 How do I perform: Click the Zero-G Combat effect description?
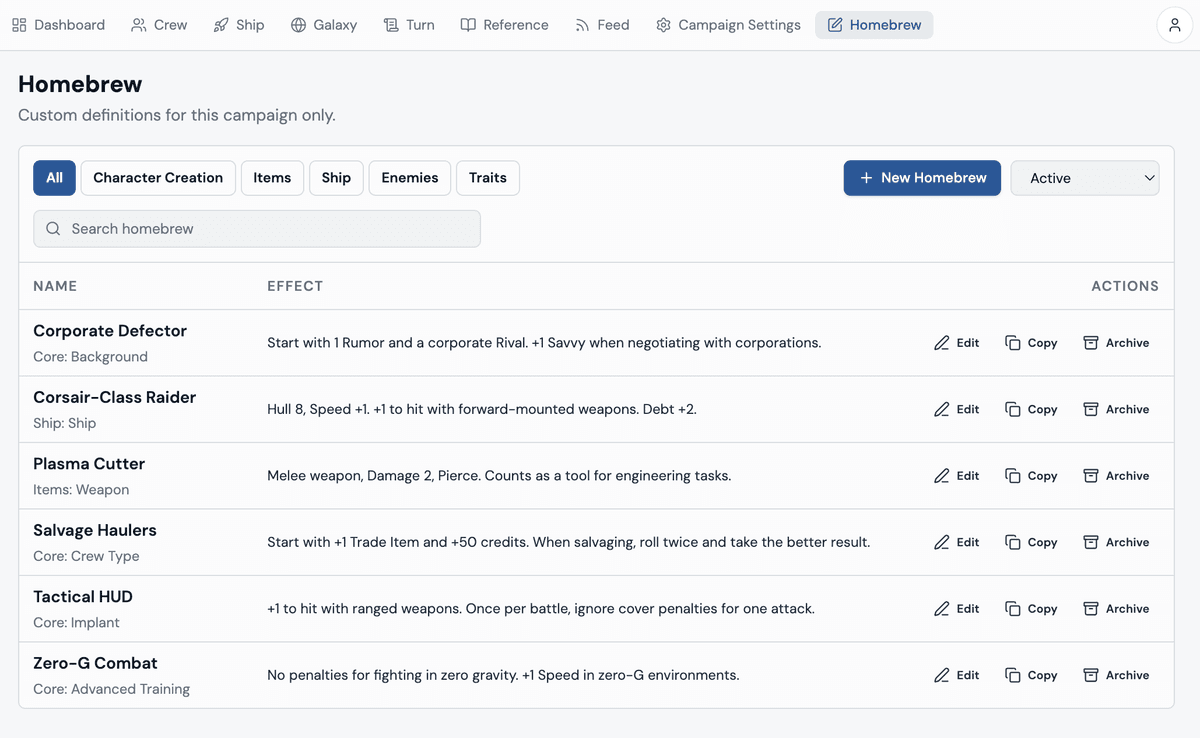pyautogui.click(x=503, y=675)
